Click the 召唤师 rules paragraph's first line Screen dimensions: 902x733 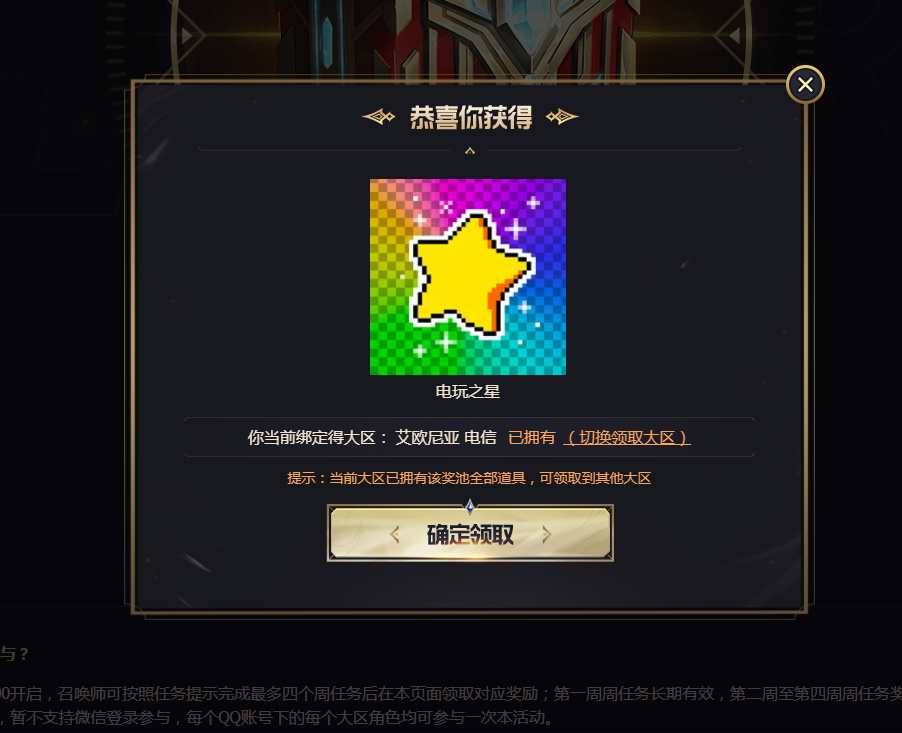[451, 694]
